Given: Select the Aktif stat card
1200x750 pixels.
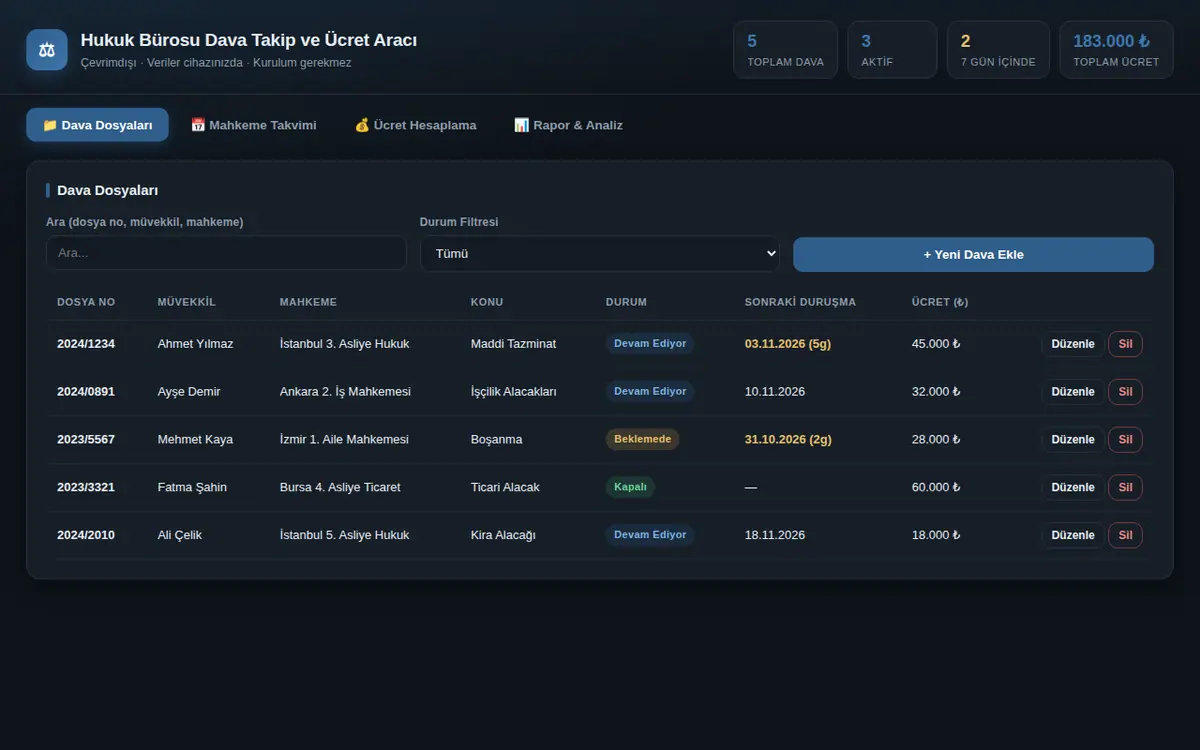Looking at the screenshot, I should point(892,50).
